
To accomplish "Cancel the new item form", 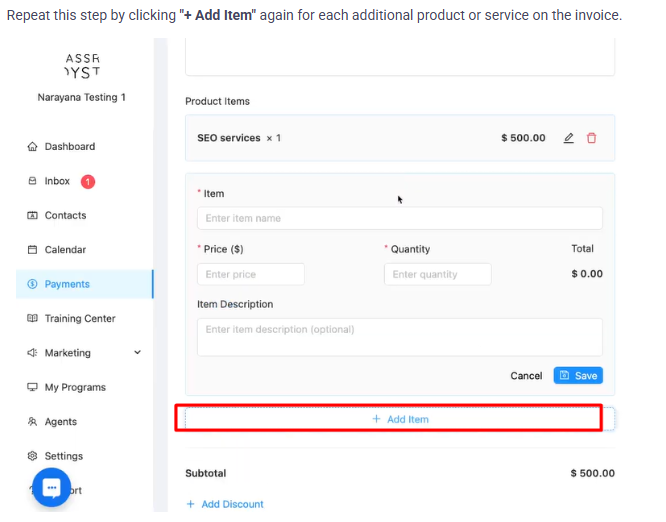I will coord(526,376).
